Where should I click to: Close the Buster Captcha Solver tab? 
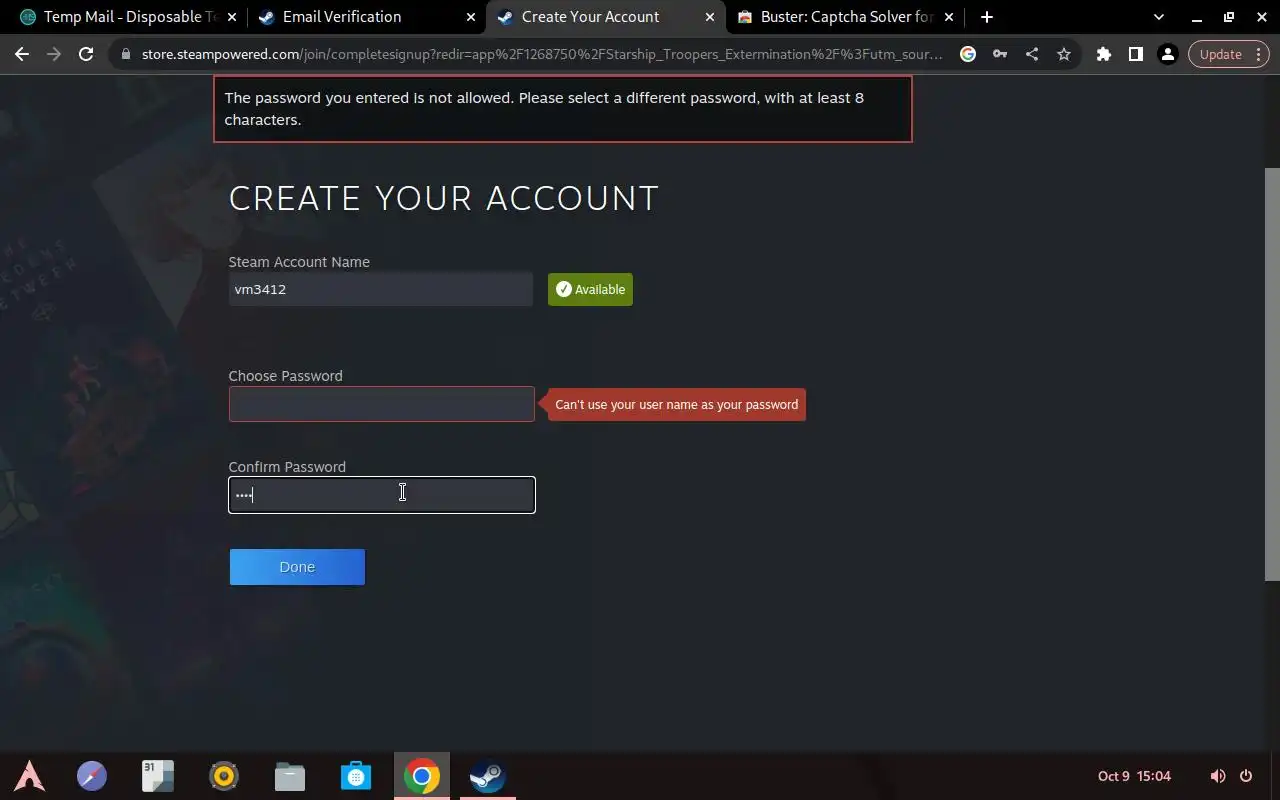click(x=949, y=17)
